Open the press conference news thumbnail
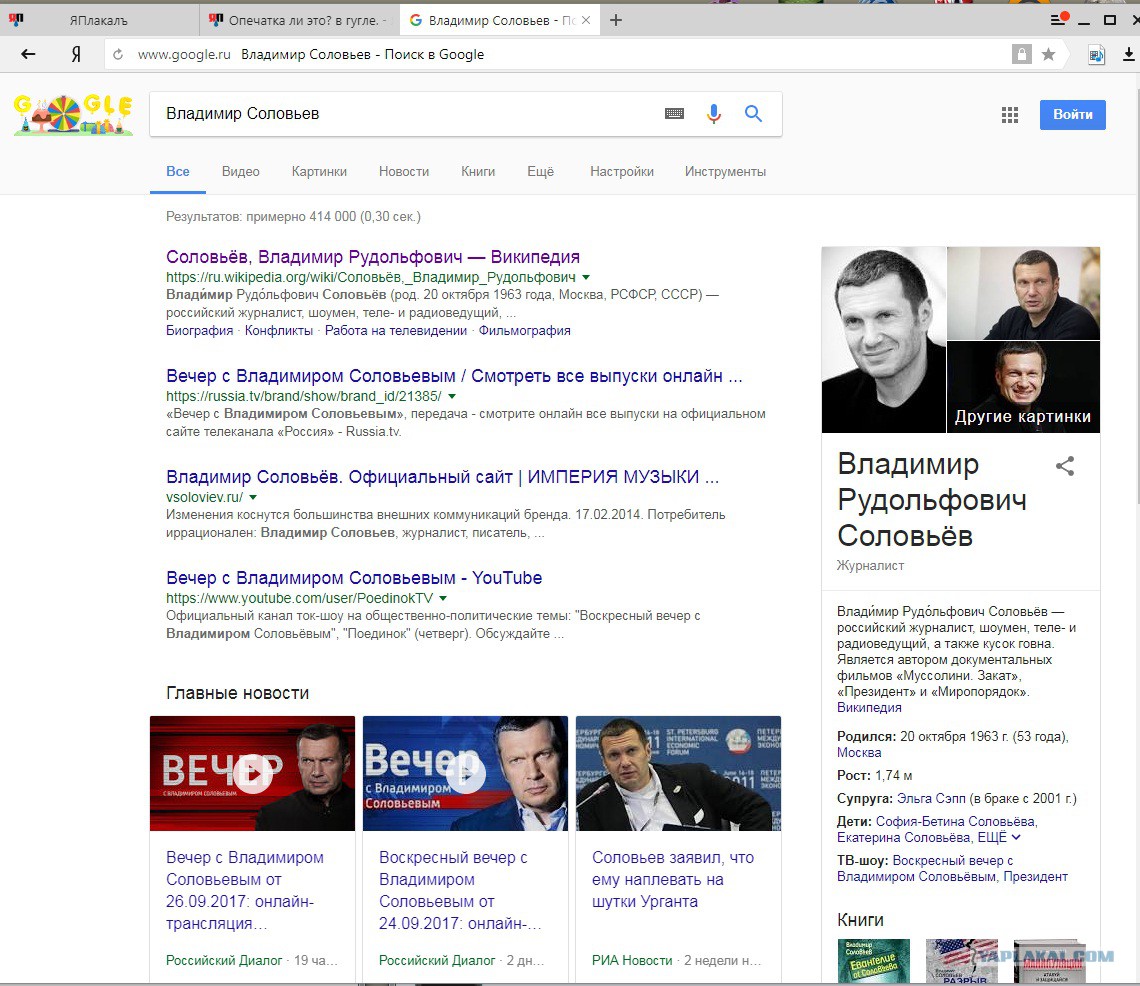1140x986 pixels. (x=678, y=773)
